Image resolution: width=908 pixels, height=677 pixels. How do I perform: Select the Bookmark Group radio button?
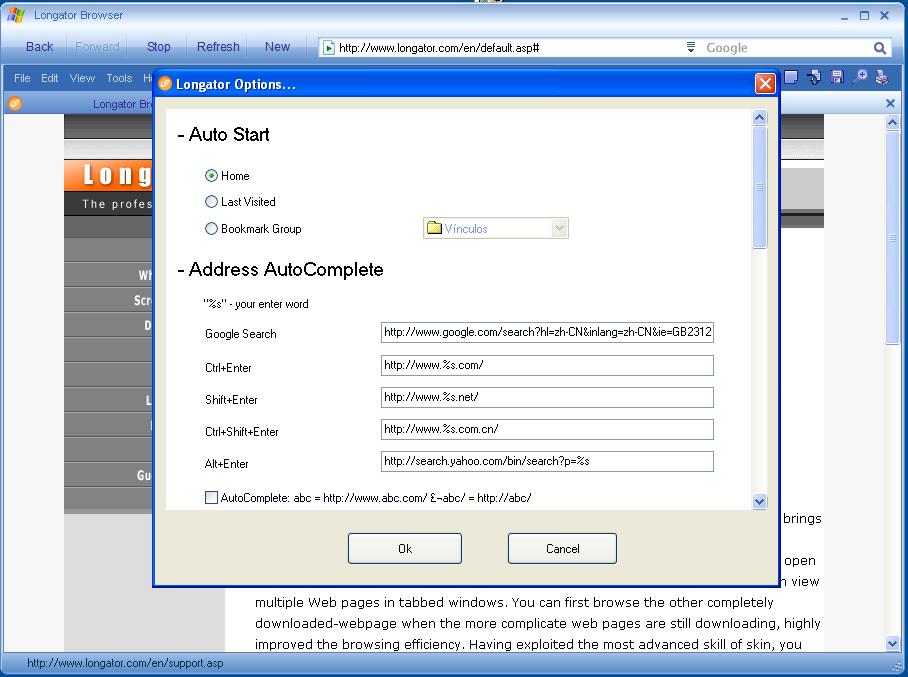(x=211, y=229)
